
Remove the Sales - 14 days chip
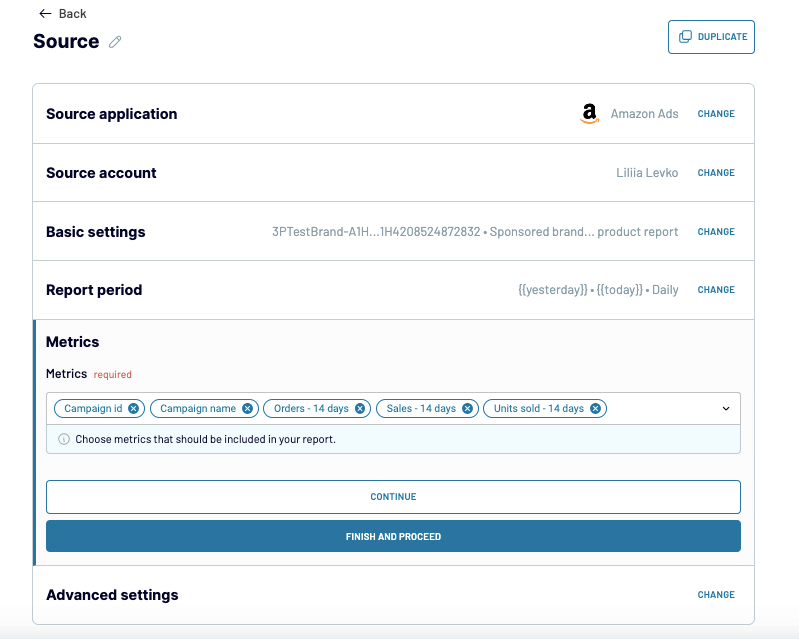click(x=467, y=409)
